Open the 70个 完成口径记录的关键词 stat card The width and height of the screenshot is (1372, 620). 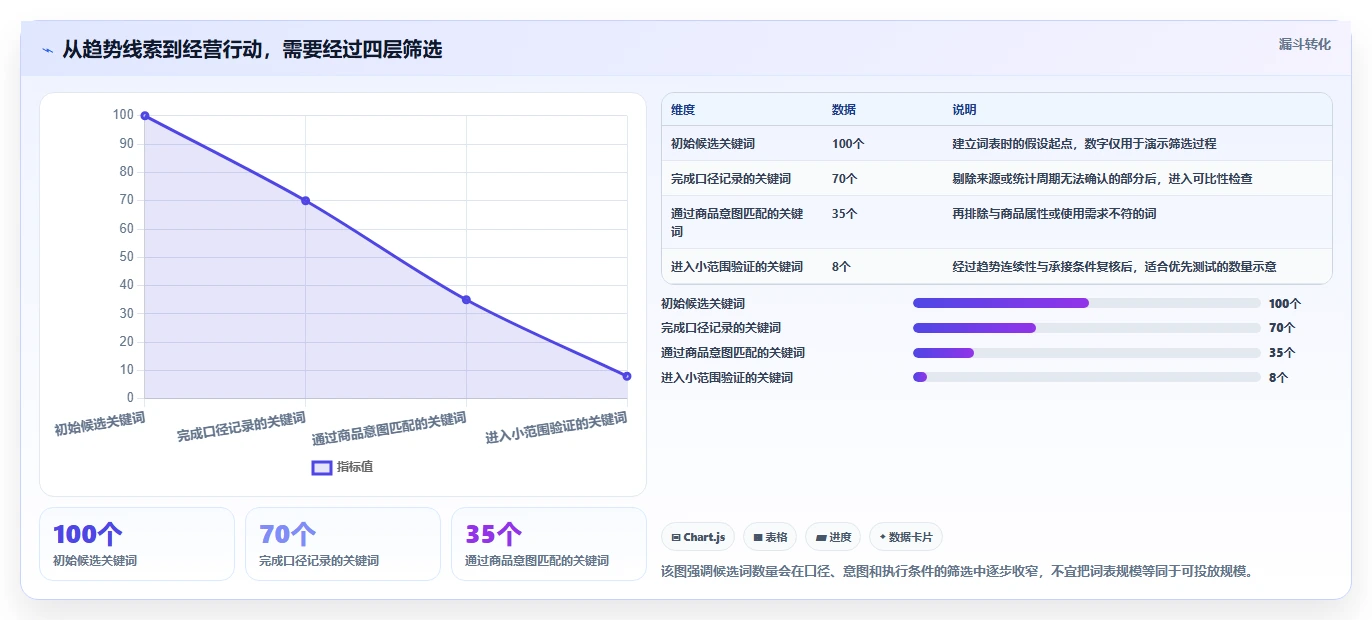343,544
